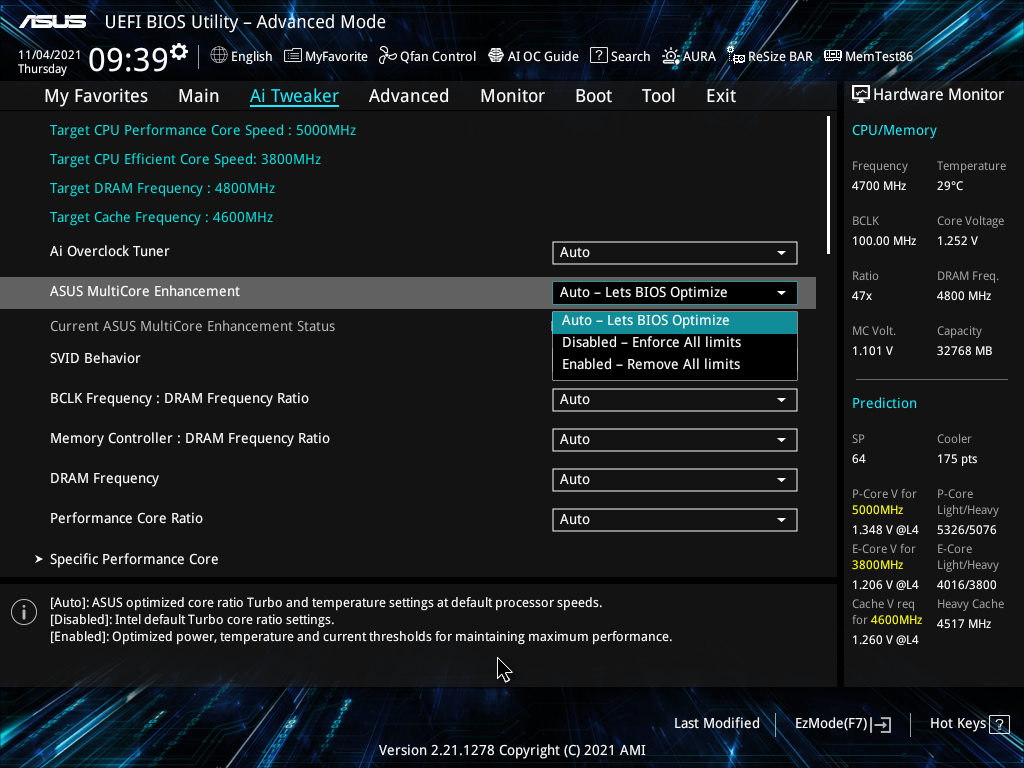Click the globe language icon
The height and width of the screenshot is (768, 1024).
pos(219,56)
